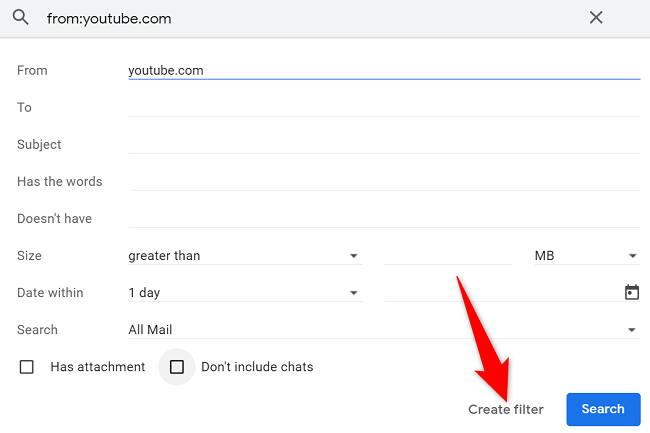This screenshot has height=433, width=650.
Task: Focus the From field containing youtube.com
Action: [384, 71]
